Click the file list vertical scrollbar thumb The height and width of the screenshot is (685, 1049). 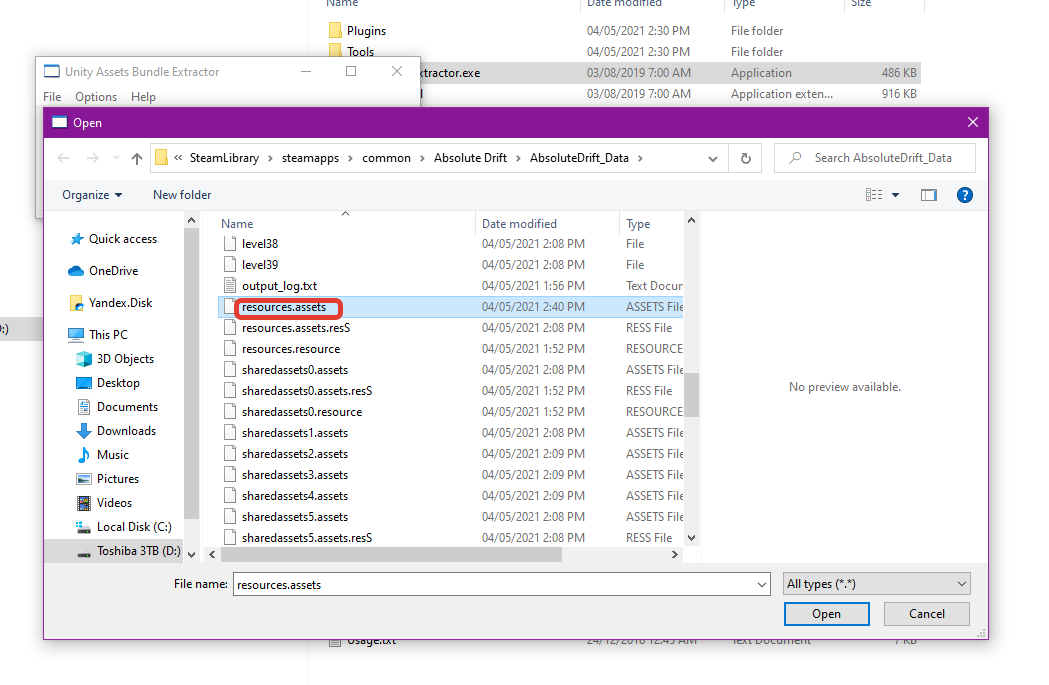tap(691, 395)
